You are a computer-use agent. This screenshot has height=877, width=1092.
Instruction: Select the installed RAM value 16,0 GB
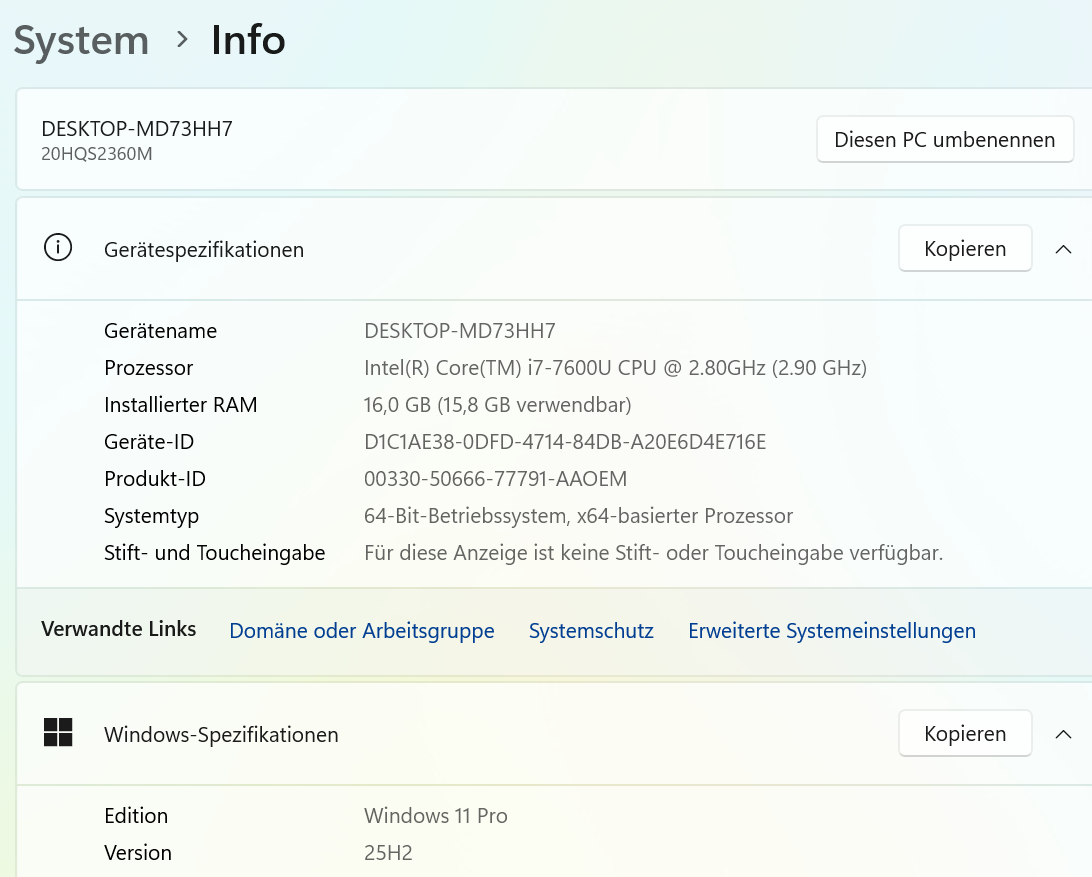click(497, 405)
